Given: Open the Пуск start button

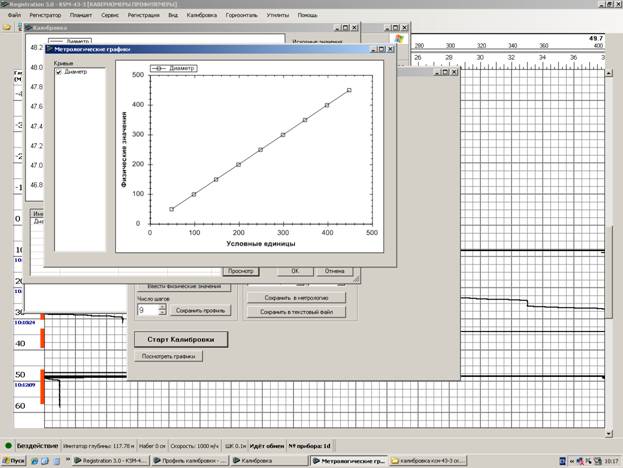Looking at the screenshot, I should click(x=14, y=461).
